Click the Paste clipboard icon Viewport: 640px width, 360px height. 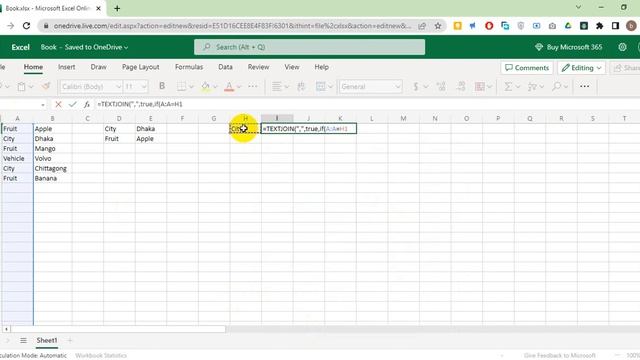click(22, 87)
